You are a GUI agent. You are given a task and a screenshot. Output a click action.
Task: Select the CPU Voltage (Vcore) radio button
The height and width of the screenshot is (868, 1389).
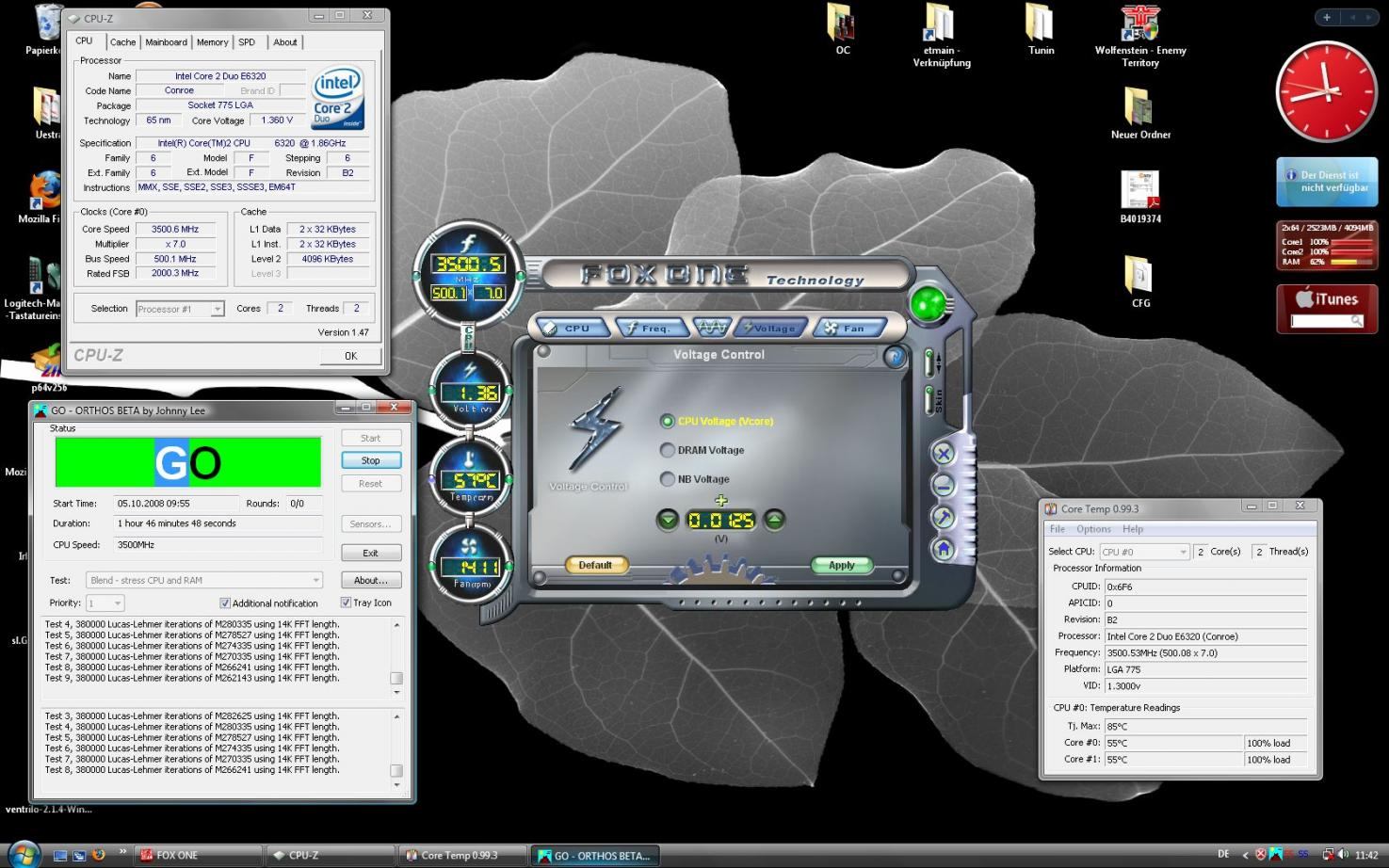click(x=667, y=421)
